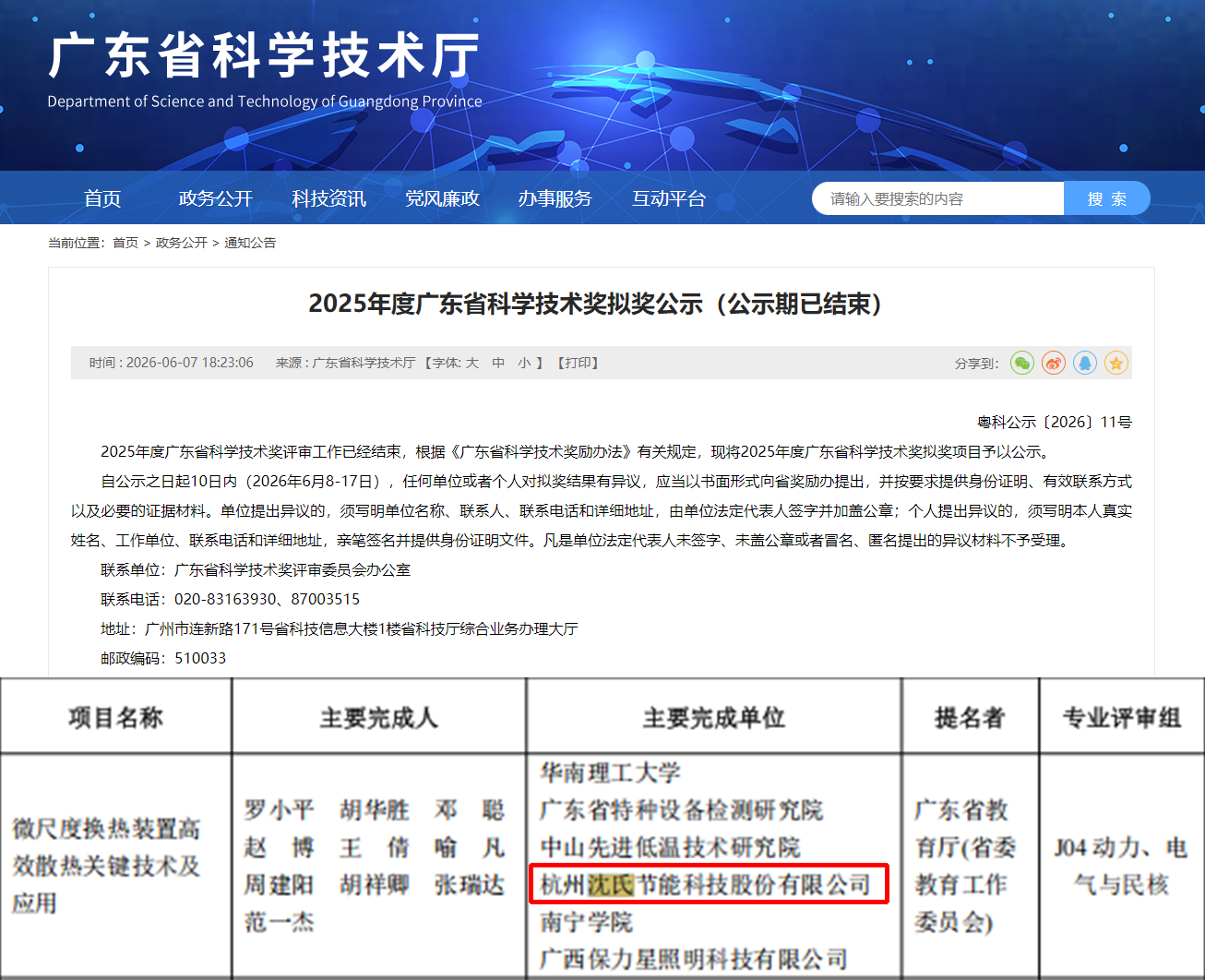Set font size to 大

[472, 363]
